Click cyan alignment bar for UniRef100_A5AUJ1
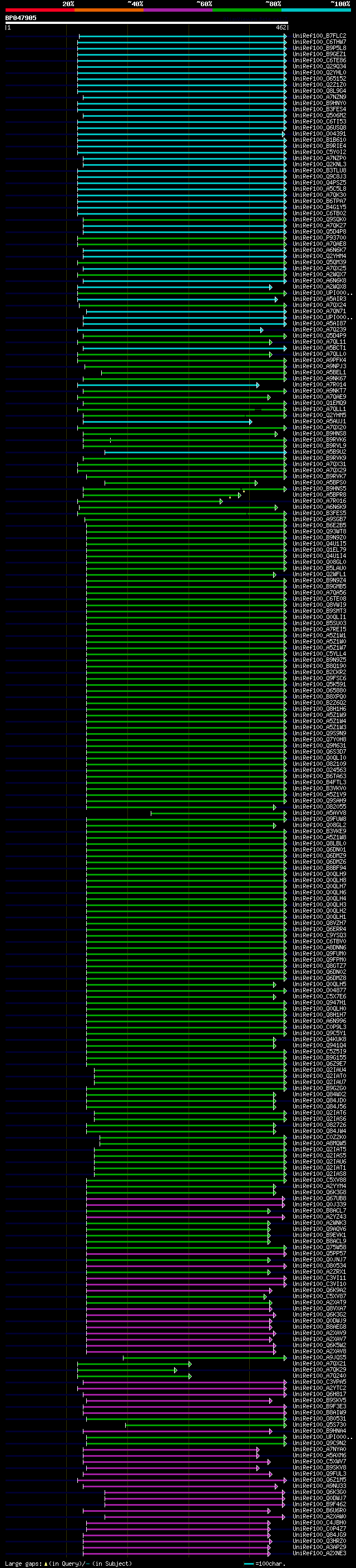 pos(167,421)
